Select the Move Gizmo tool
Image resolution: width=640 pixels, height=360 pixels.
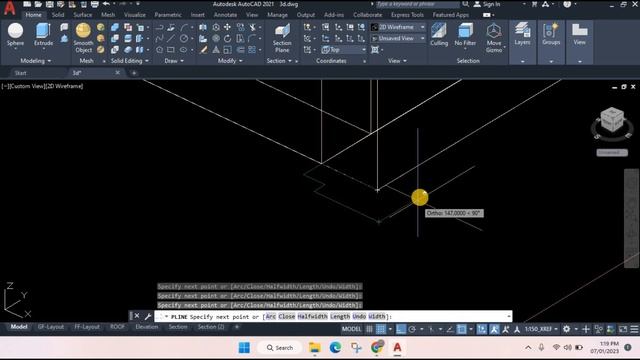point(494,38)
